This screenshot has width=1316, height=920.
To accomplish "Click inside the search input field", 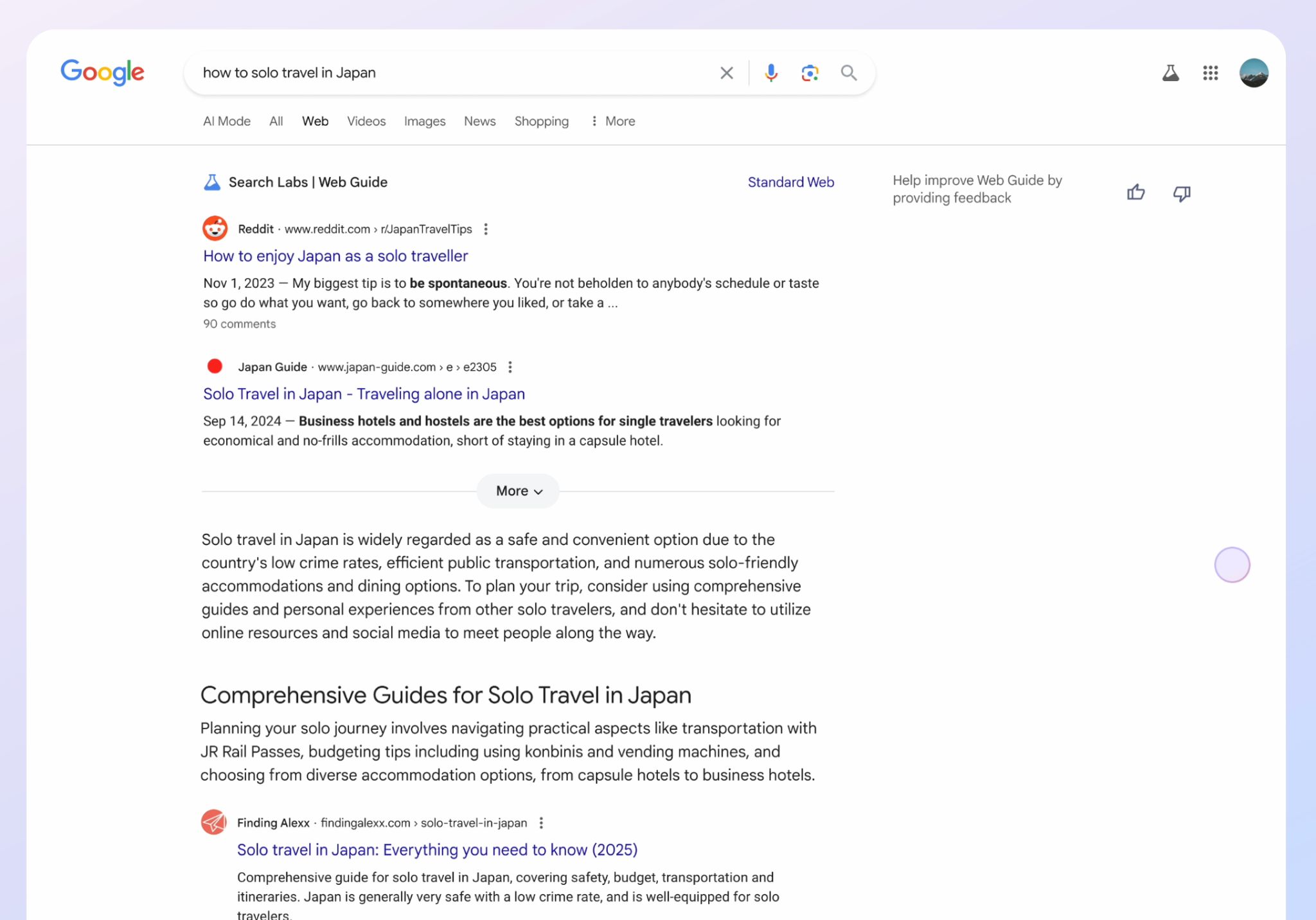I will (x=450, y=73).
